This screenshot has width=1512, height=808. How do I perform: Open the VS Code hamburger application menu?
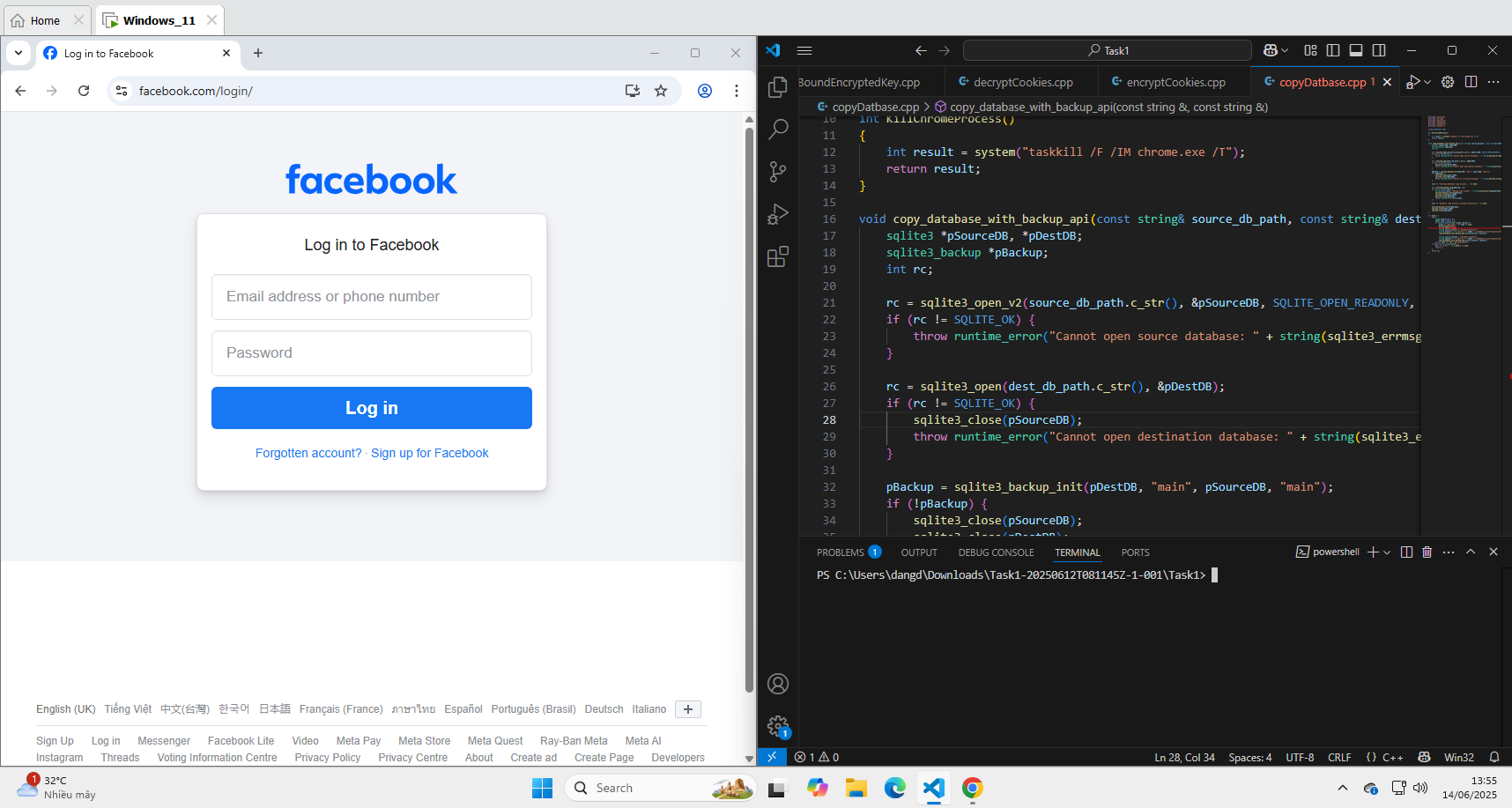pyautogui.click(x=804, y=50)
